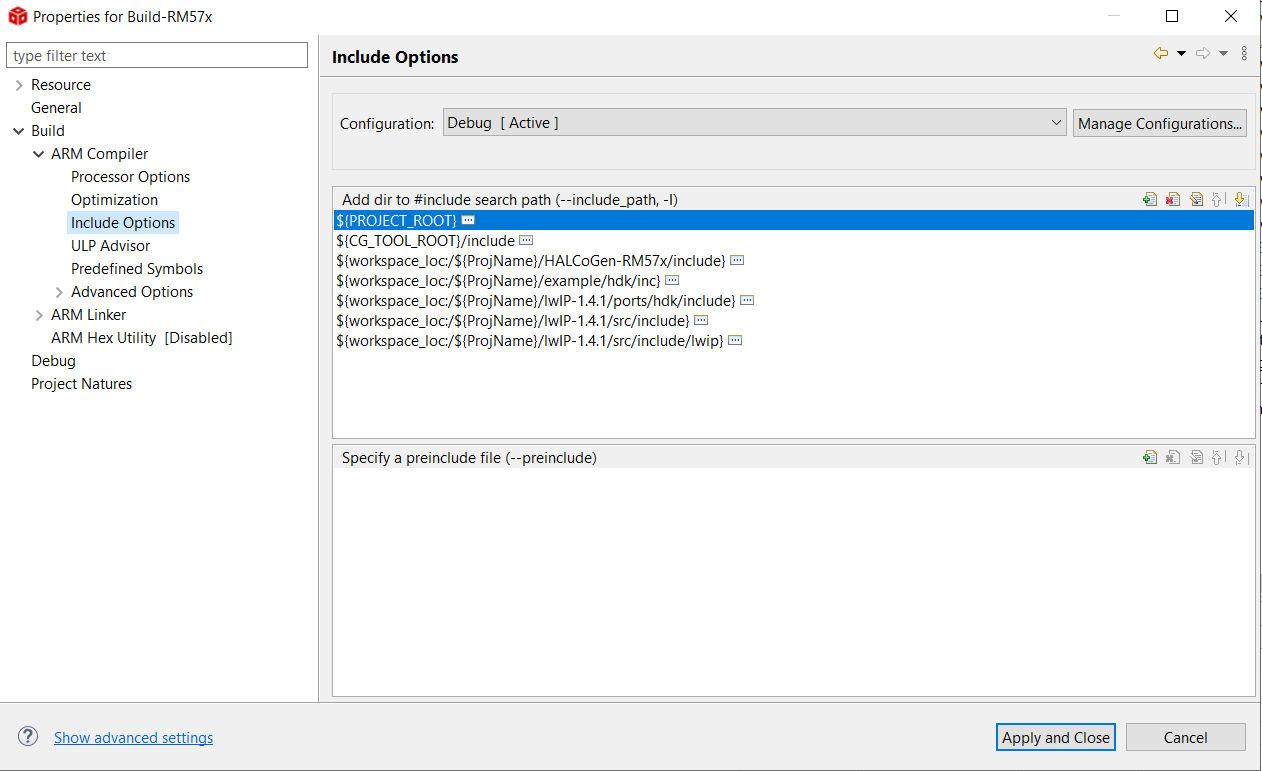This screenshot has height=771, width=1262.
Task: Click the Show advanced settings link
Action: point(133,737)
